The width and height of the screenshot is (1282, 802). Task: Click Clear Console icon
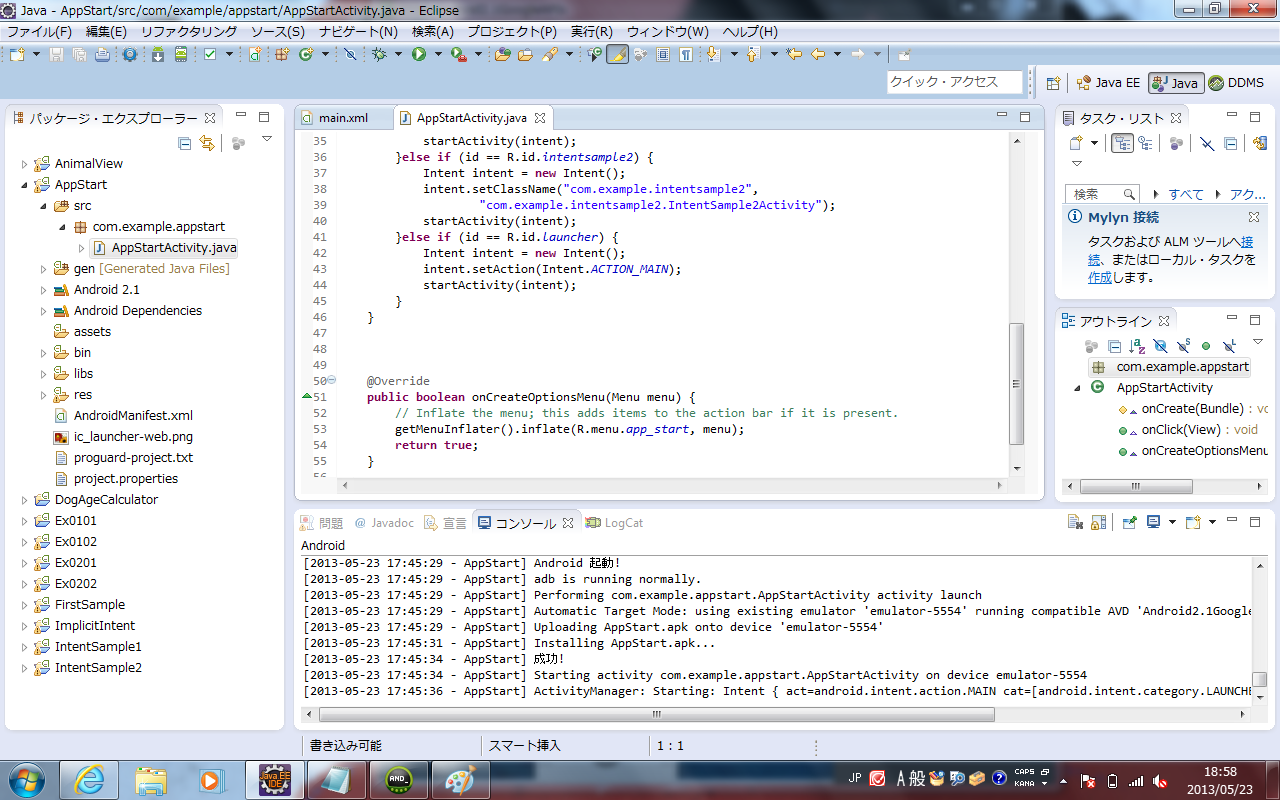1075,522
